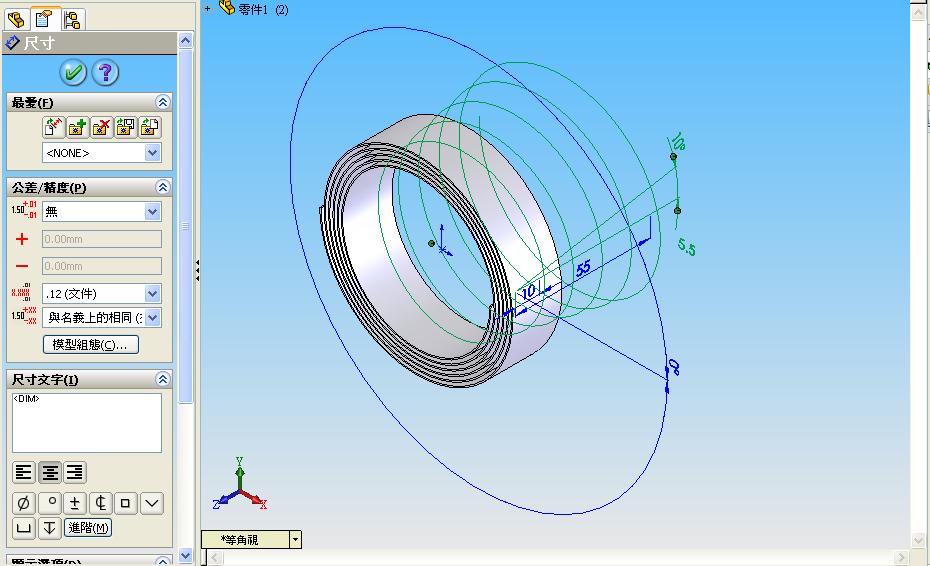Image resolution: width=930 pixels, height=566 pixels.
Task: Click inside the <DIM> dimension text box
Action: (x=87, y=422)
